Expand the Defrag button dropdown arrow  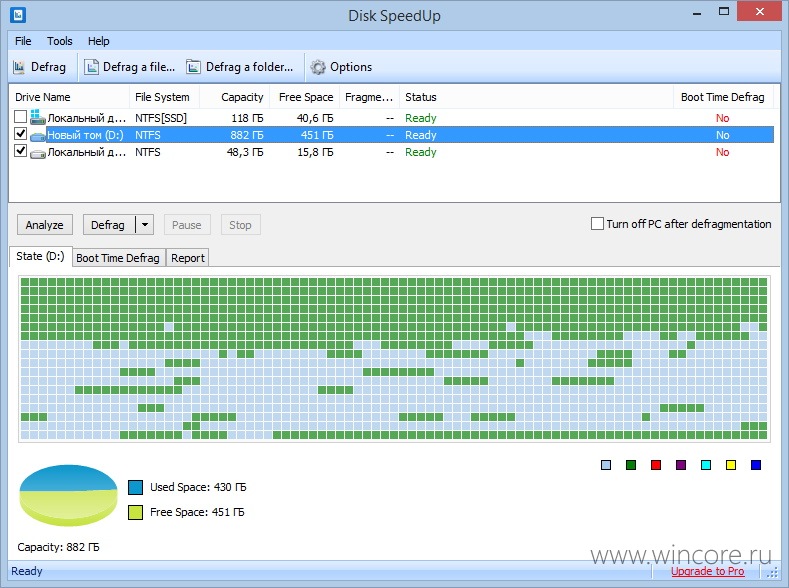tap(144, 225)
